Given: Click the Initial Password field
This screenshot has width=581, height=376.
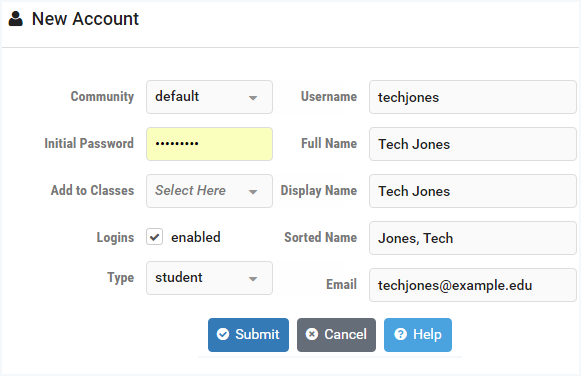Looking at the screenshot, I should coord(209,144).
